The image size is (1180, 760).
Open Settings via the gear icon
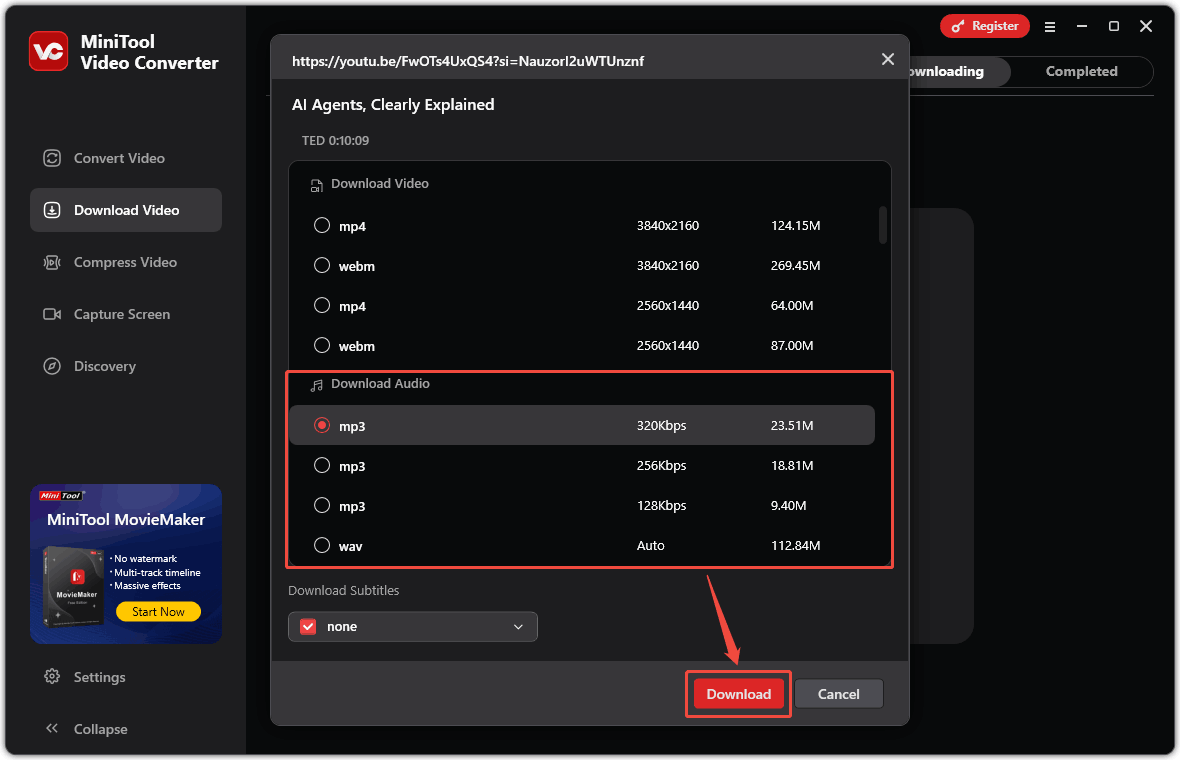pos(52,676)
